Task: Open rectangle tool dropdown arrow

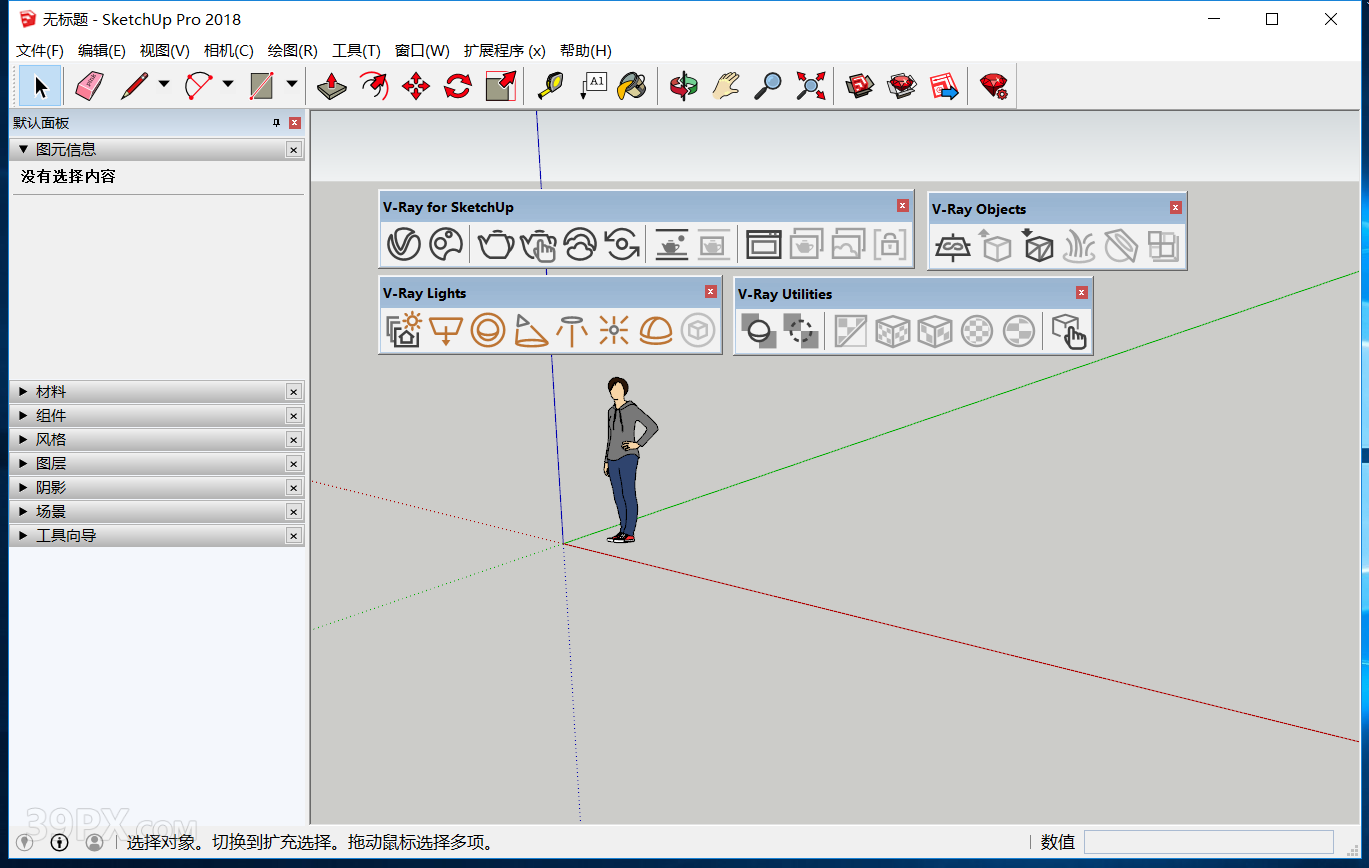Action: point(292,85)
